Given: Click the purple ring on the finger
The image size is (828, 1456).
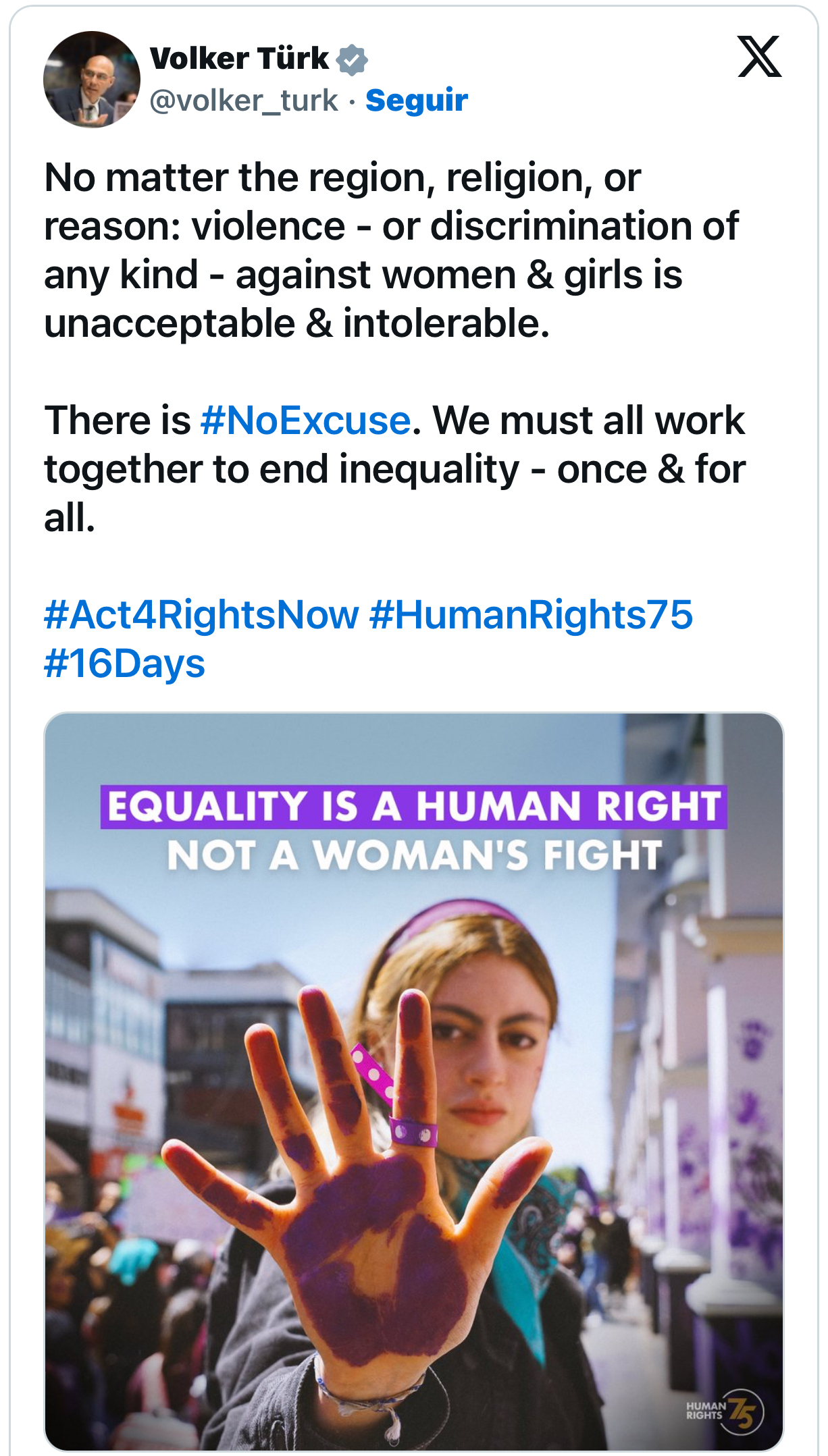Looking at the screenshot, I should (413, 1131).
